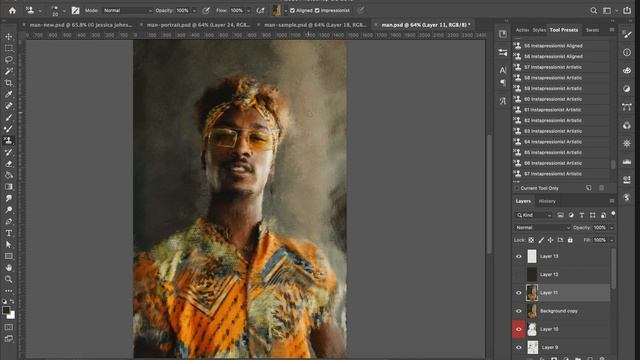Open the layer Opacity dropdown arrow
The image size is (640, 360).
pyautogui.click(x=612, y=228)
